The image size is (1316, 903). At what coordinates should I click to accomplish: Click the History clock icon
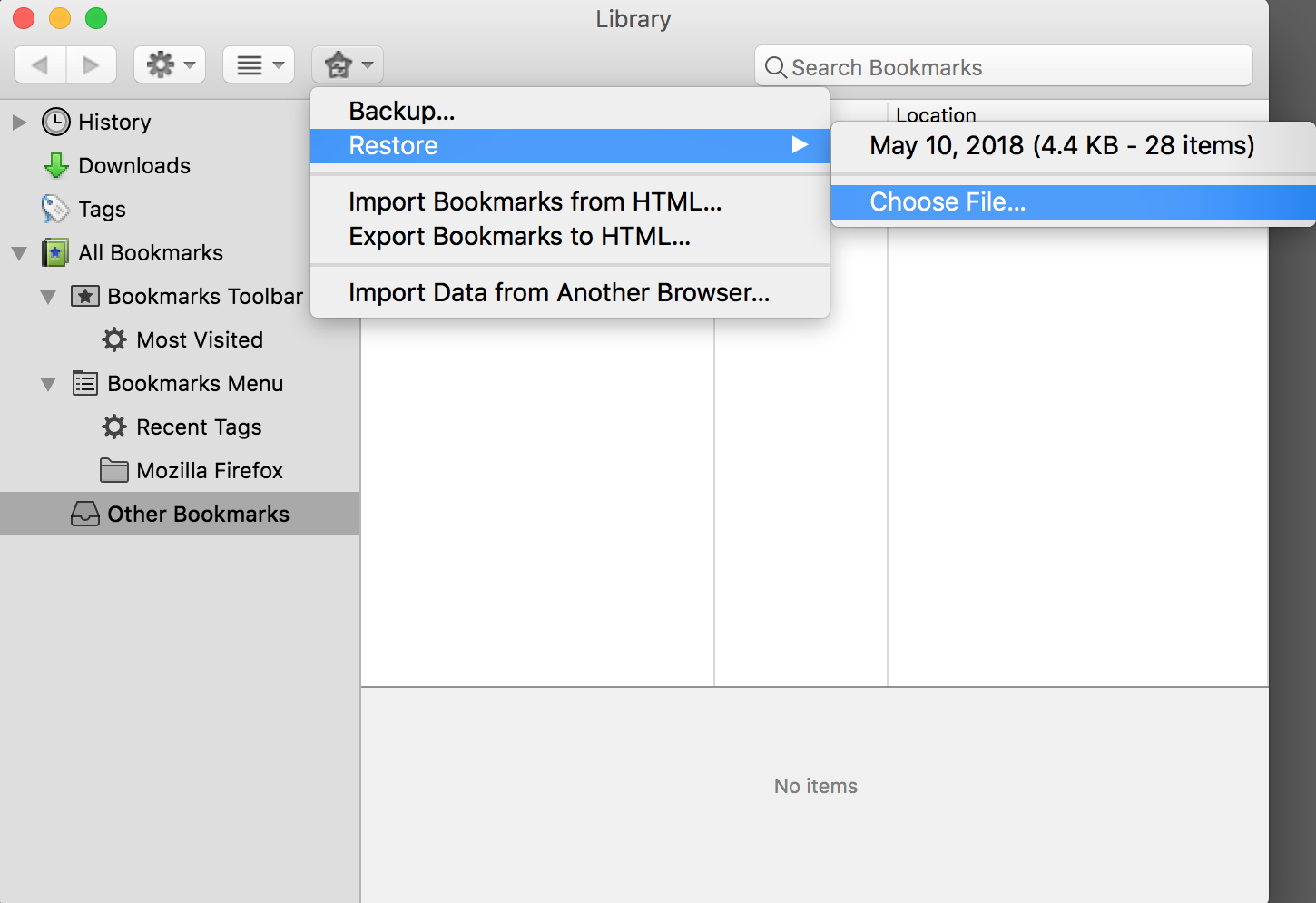click(56, 122)
